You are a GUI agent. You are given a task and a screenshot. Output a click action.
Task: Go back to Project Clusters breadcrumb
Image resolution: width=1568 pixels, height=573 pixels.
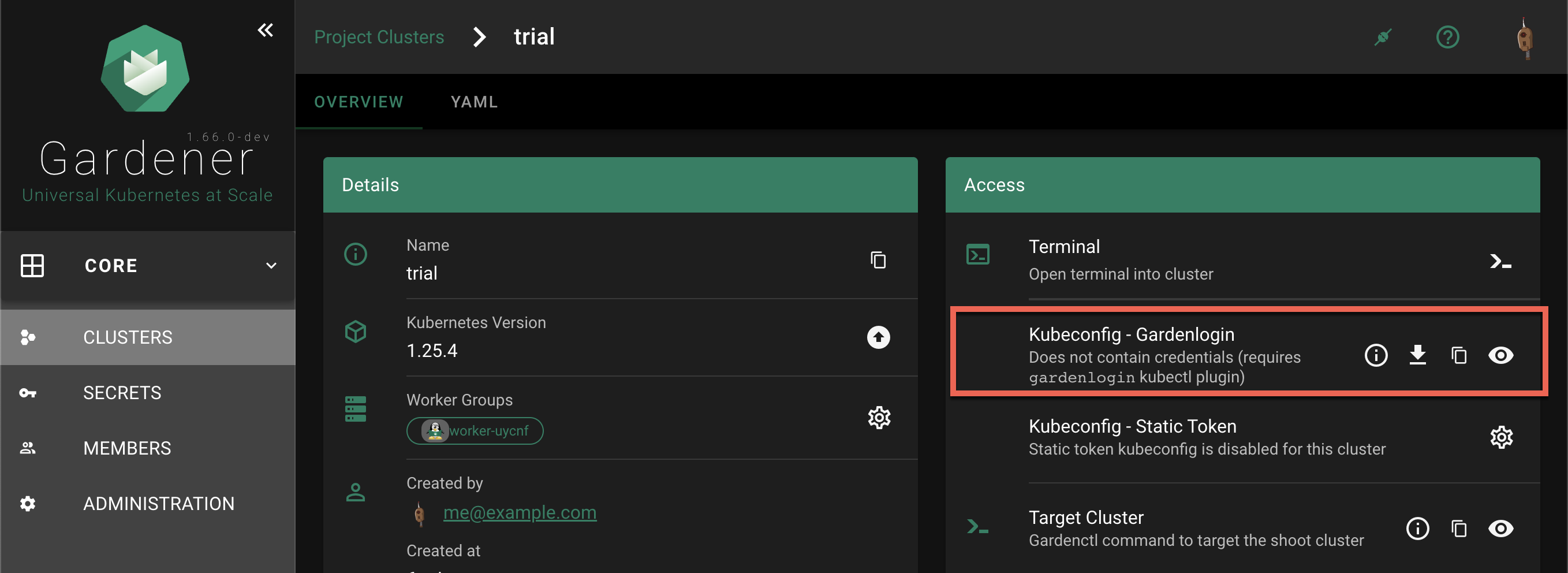(x=379, y=37)
